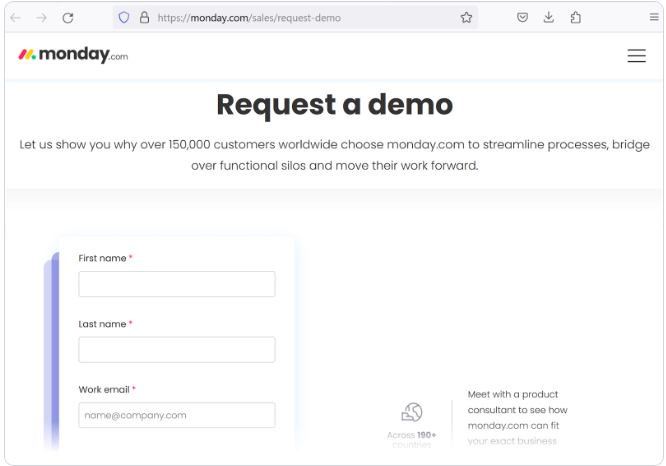
Task: Bookmark this page with star icon
Action: click(x=466, y=17)
